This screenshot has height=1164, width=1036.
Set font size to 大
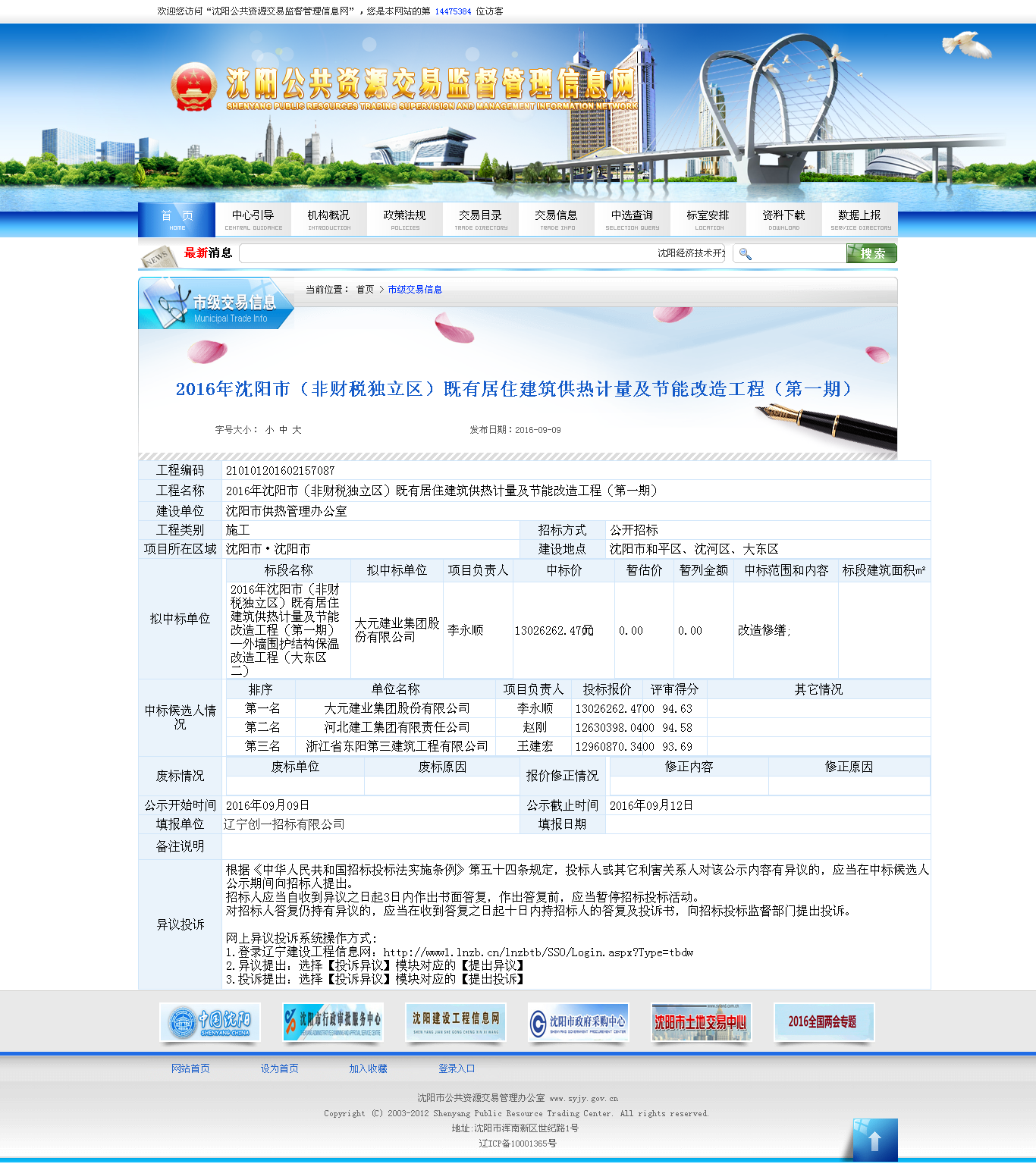pos(297,430)
